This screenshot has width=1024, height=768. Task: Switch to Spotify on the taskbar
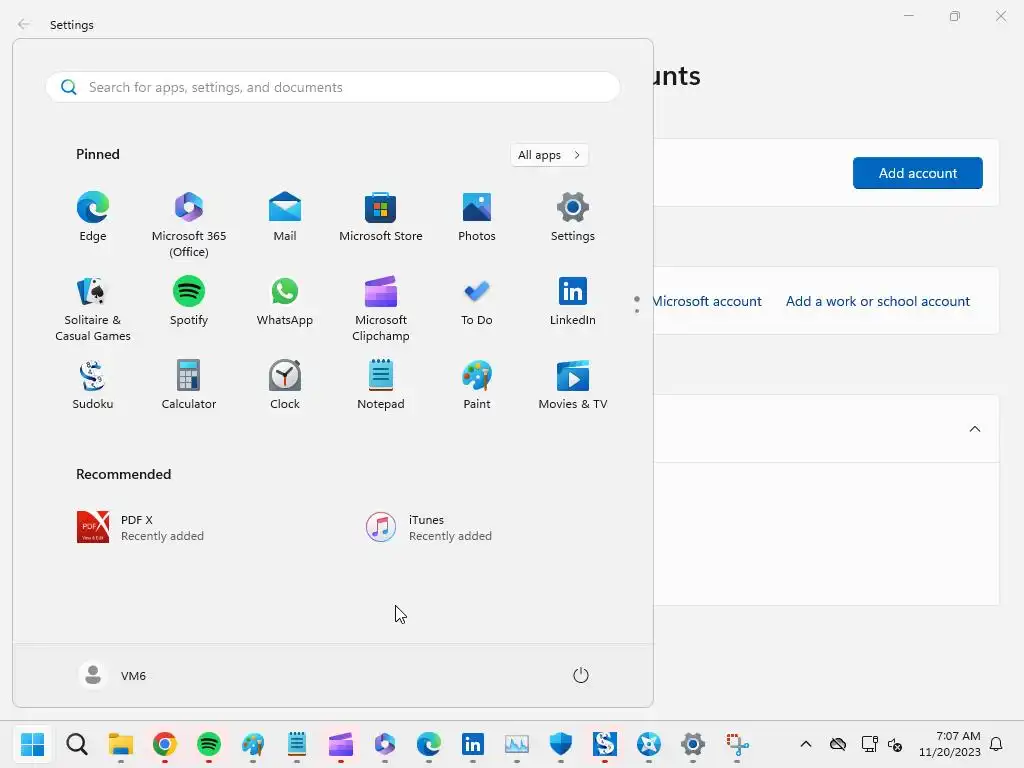pos(208,744)
